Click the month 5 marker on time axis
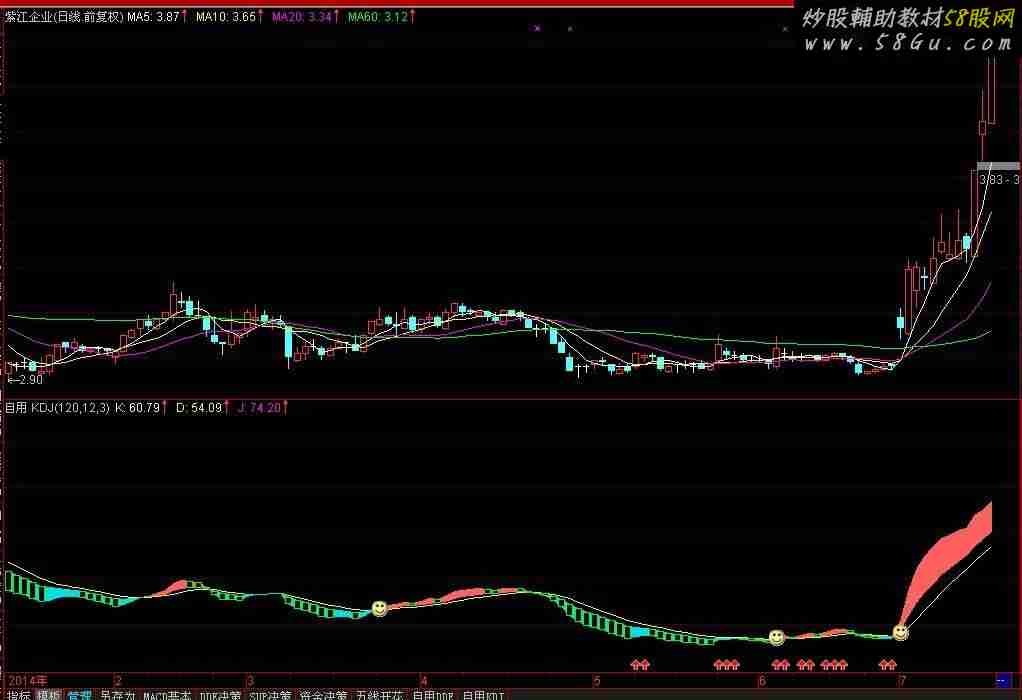 [x=596, y=681]
